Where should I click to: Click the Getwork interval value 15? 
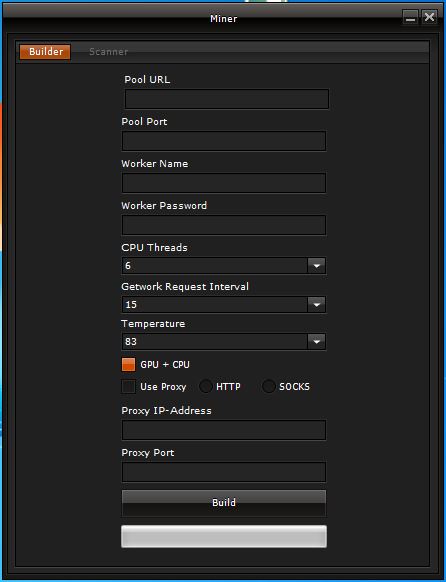(131, 304)
